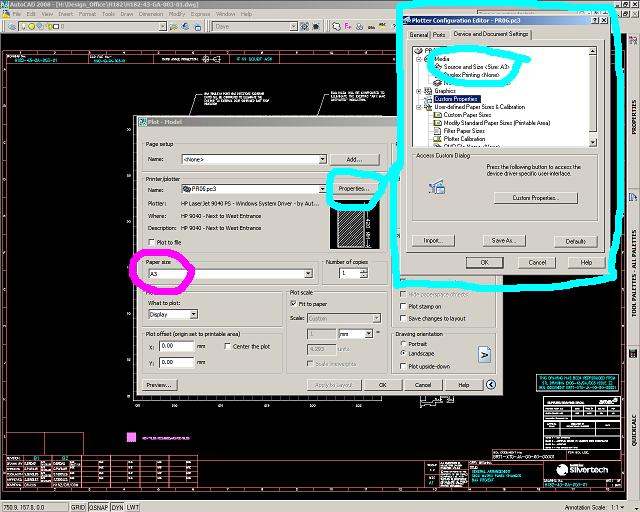Open the Page setup Name dropdown
Image resolution: width=640 pixels, height=512 pixels.
tap(322, 159)
